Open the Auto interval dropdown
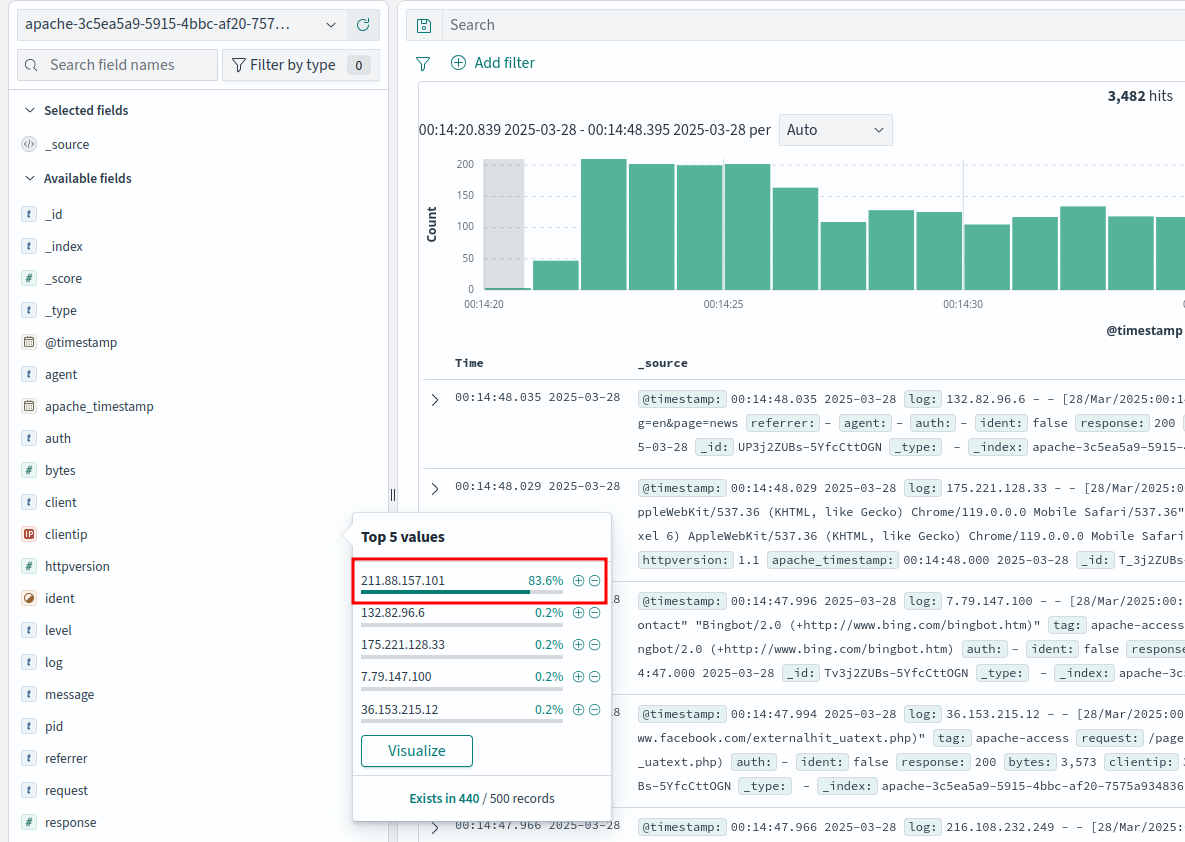This screenshot has width=1185, height=842. (835, 130)
